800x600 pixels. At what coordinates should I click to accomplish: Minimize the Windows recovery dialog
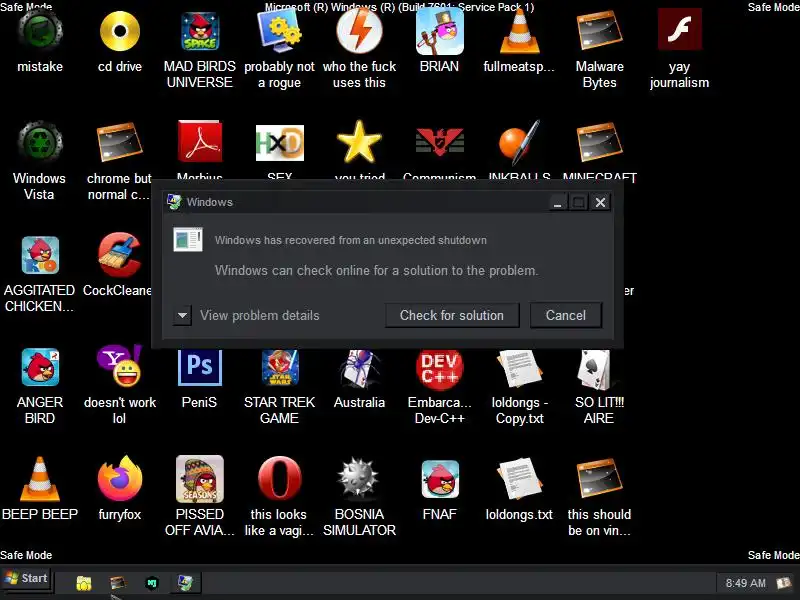point(558,203)
